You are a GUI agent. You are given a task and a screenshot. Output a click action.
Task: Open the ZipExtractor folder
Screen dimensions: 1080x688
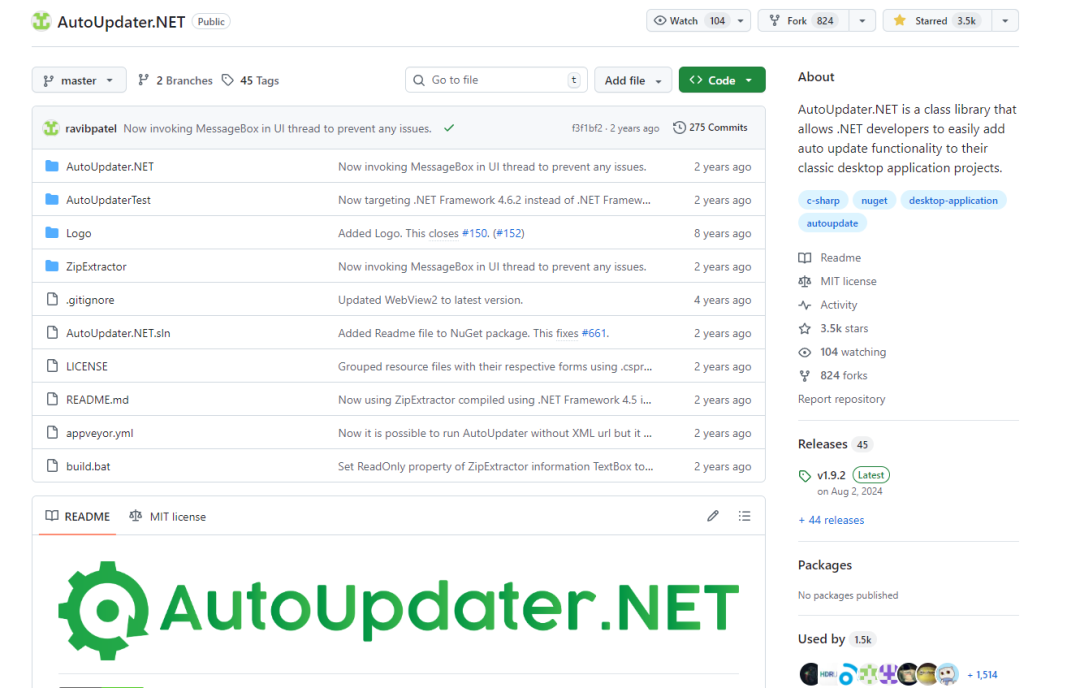click(96, 267)
